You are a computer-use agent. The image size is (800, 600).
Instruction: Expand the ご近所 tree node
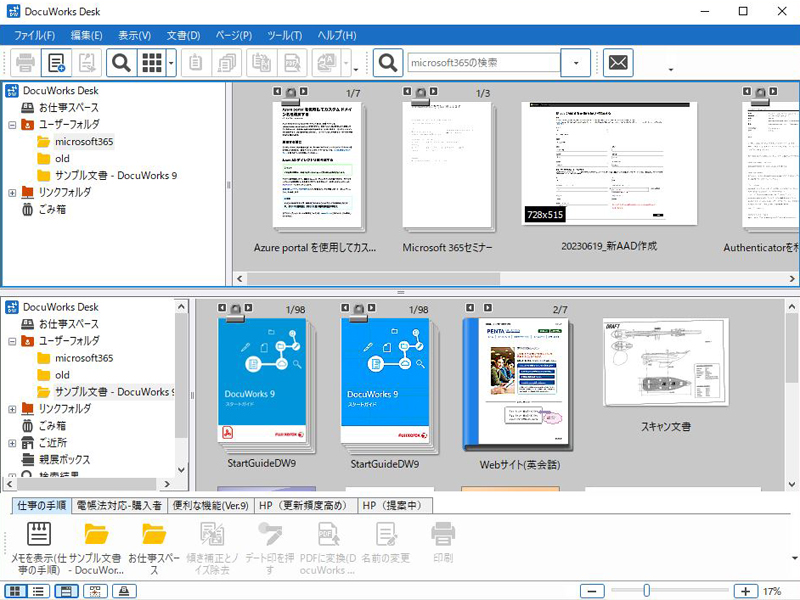[12, 443]
